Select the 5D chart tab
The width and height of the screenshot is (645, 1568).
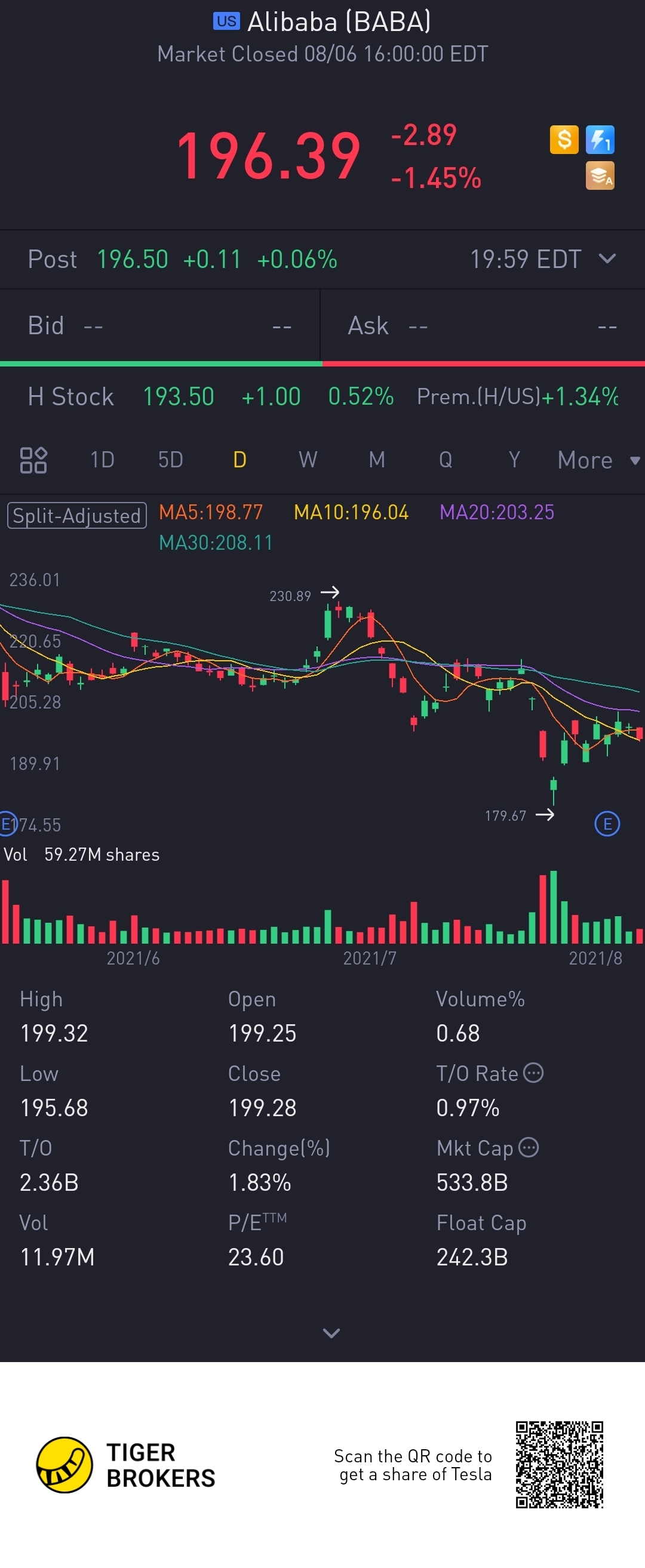click(171, 460)
